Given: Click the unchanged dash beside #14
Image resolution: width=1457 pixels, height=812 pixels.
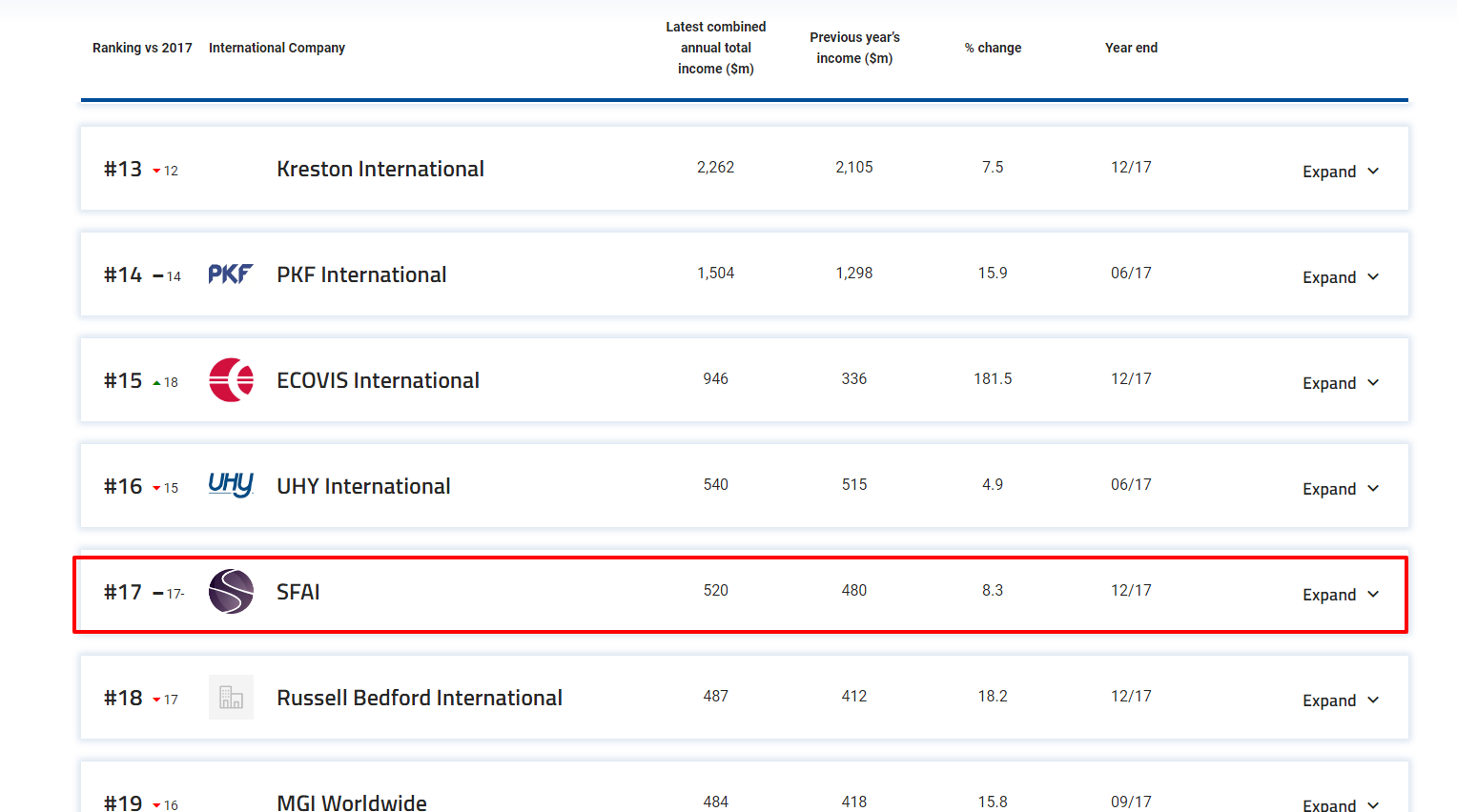Looking at the screenshot, I should [x=158, y=277].
